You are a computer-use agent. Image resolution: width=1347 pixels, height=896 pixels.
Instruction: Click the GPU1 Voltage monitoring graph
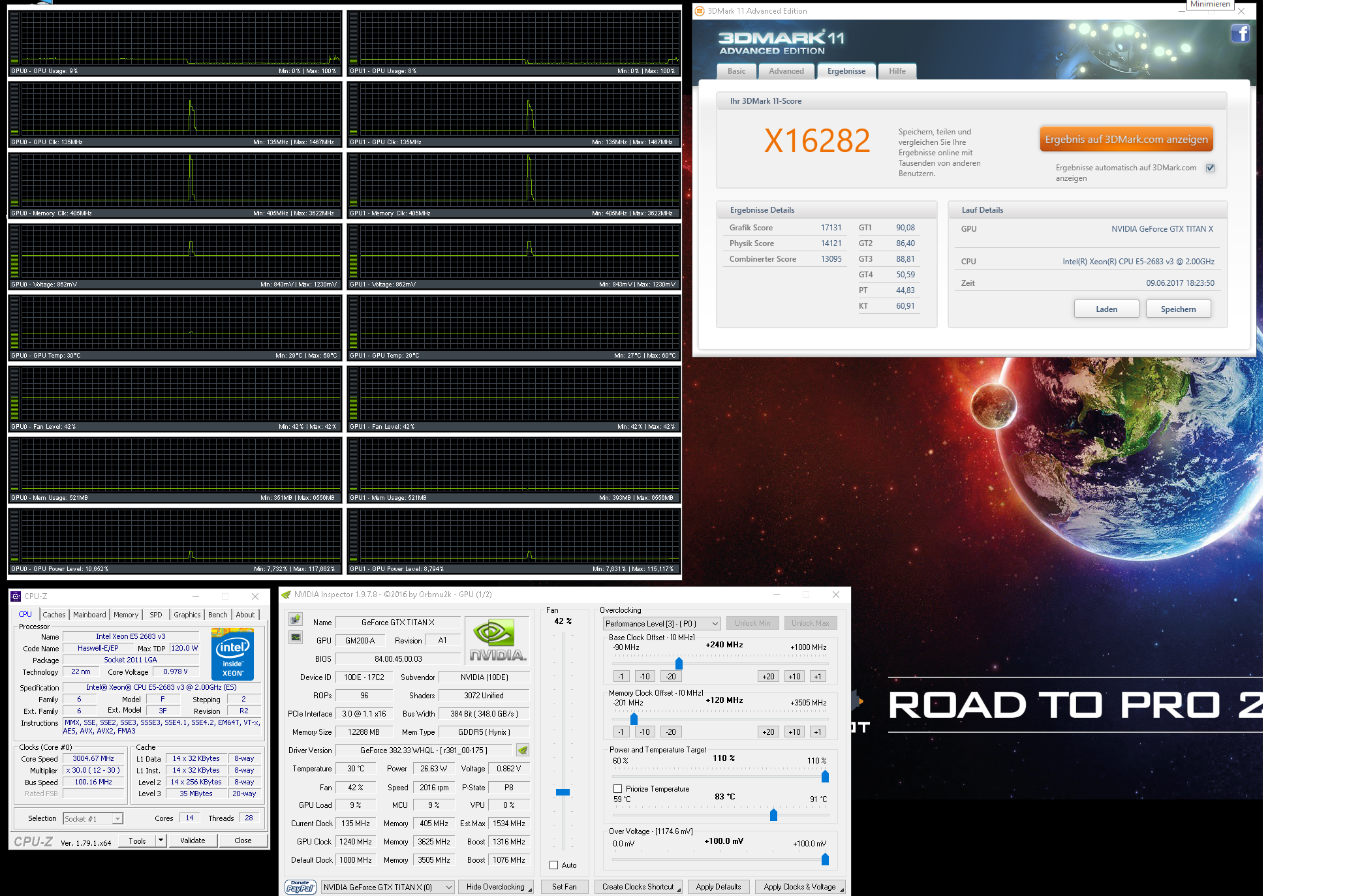(514, 256)
